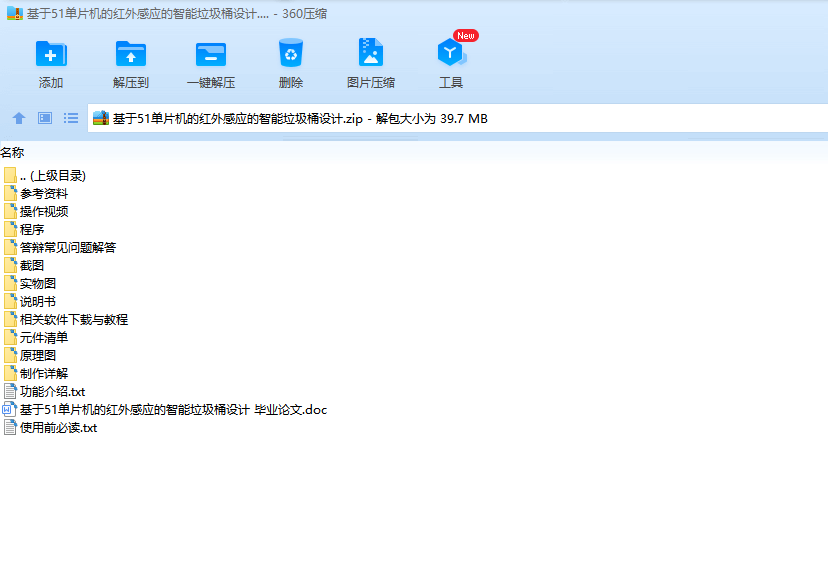Screen dimensions: 828x566
Task: Click the 一键解压 one-click extract icon
Action: pyautogui.click(x=211, y=54)
